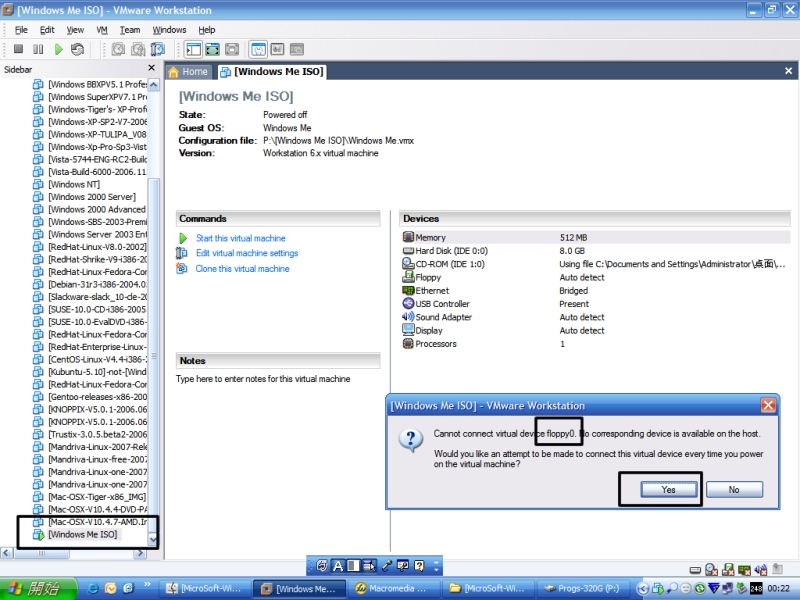Click the floppy status bar icon

tap(728, 569)
